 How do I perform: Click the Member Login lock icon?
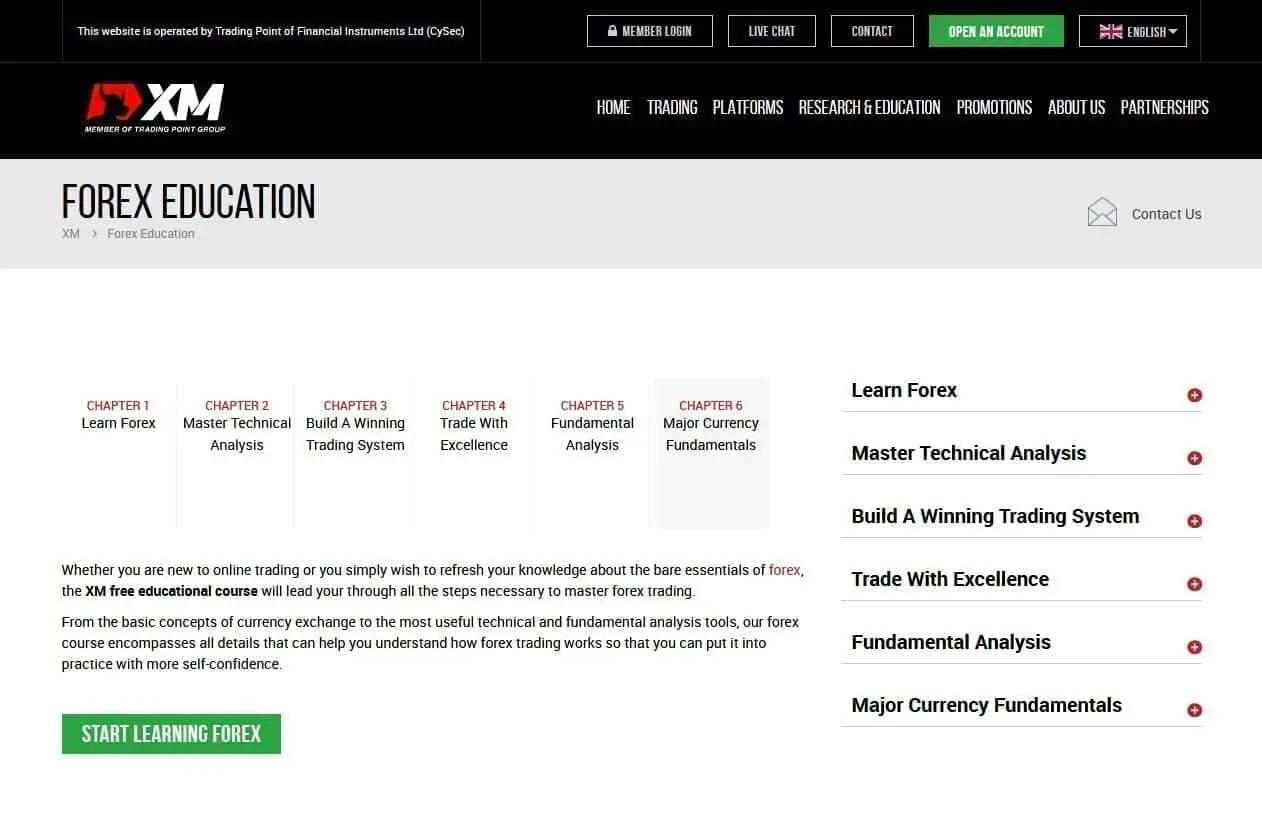click(x=613, y=31)
